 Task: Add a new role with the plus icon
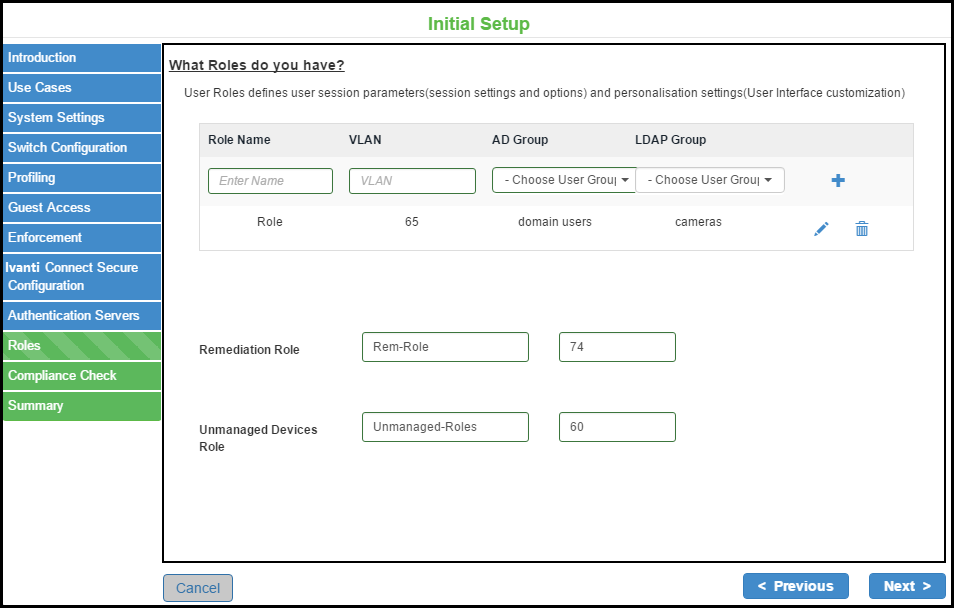pos(838,180)
